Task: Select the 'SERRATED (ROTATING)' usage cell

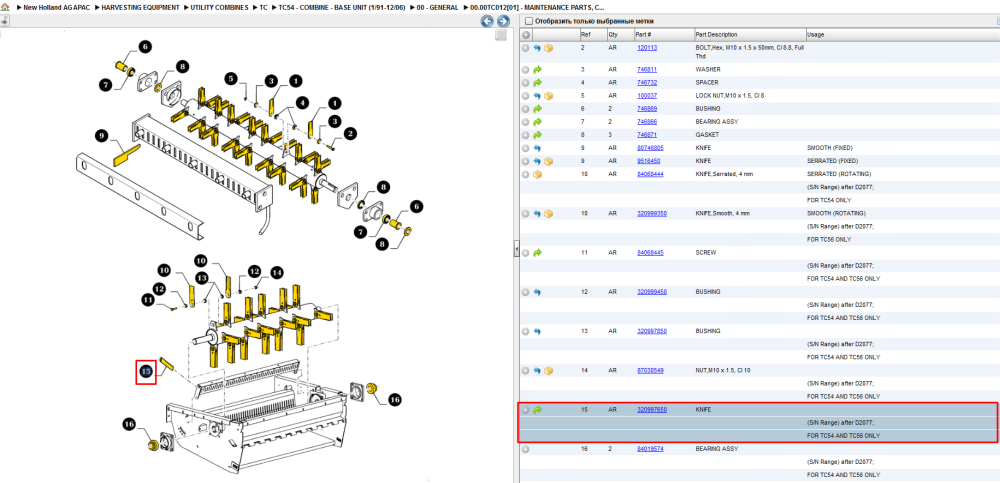Action: pyautogui.click(x=839, y=174)
